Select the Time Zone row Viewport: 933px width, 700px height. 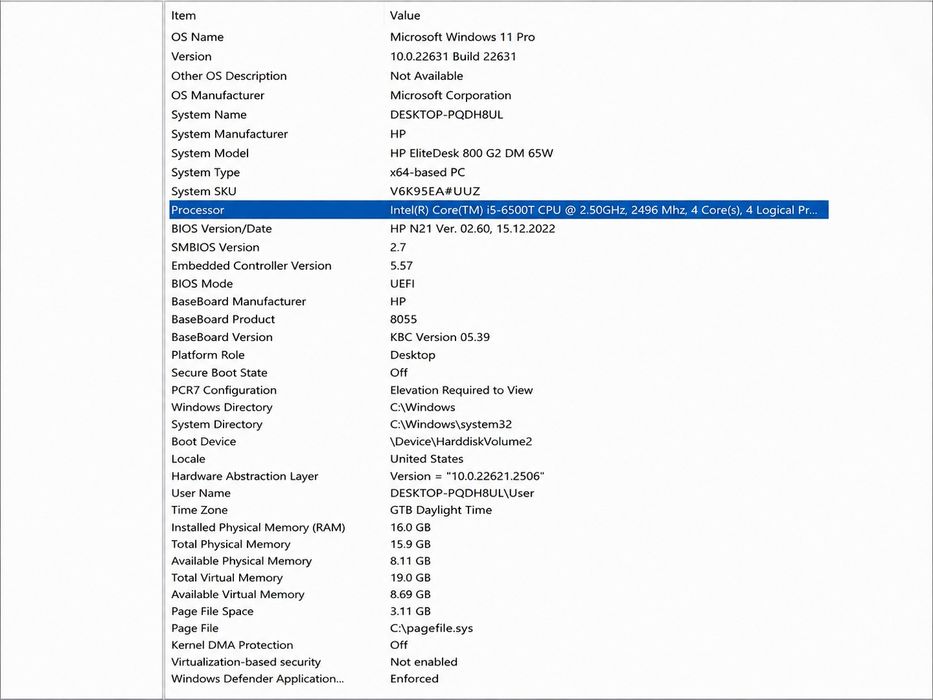click(x=499, y=510)
